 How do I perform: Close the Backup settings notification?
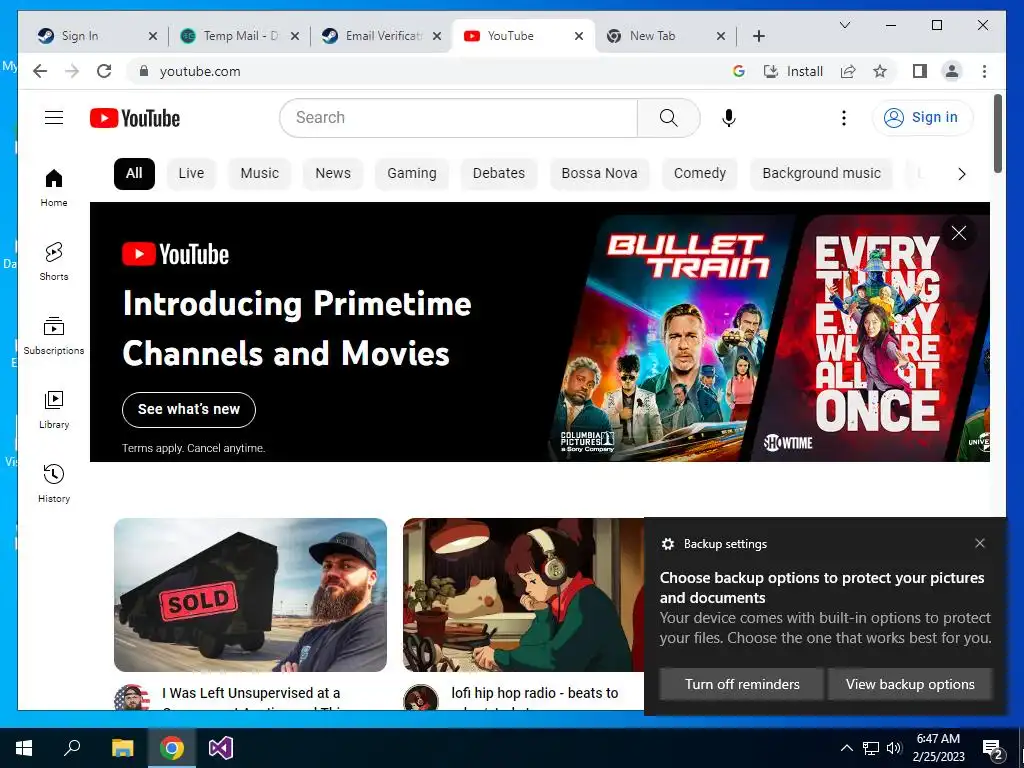pos(980,543)
